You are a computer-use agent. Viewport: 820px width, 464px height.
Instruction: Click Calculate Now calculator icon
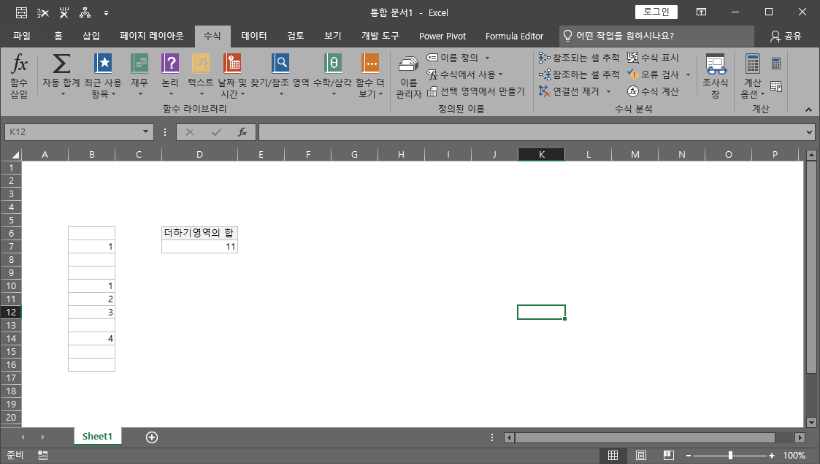pyautogui.click(x=776, y=64)
